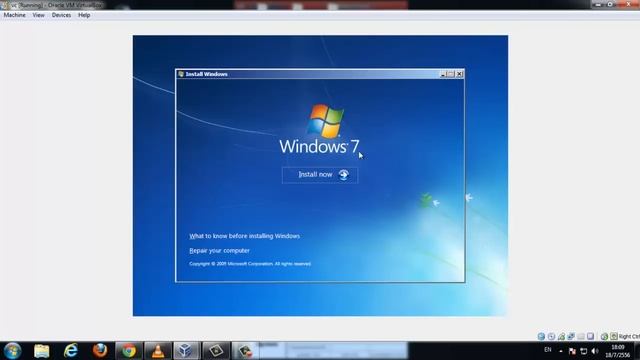Click the network tray icon
Screen dimensions: 640x360
tap(584, 351)
